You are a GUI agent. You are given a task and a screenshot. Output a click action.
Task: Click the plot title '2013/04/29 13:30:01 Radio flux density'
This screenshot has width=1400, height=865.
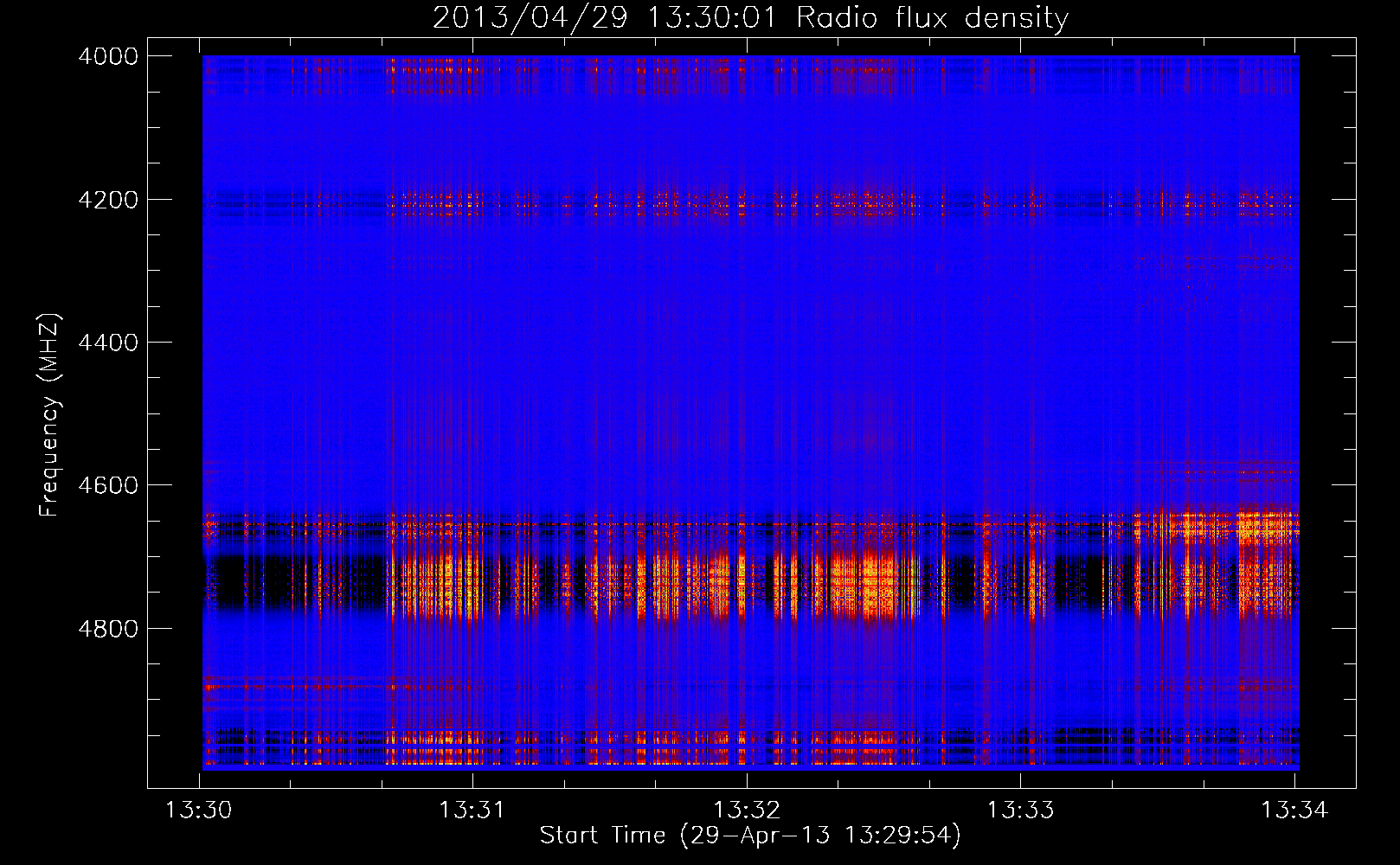750,17
